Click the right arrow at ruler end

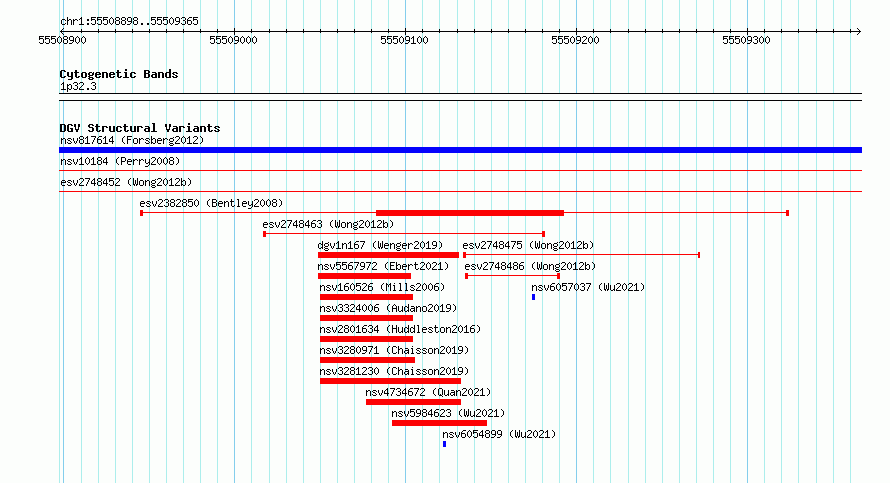click(858, 32)
